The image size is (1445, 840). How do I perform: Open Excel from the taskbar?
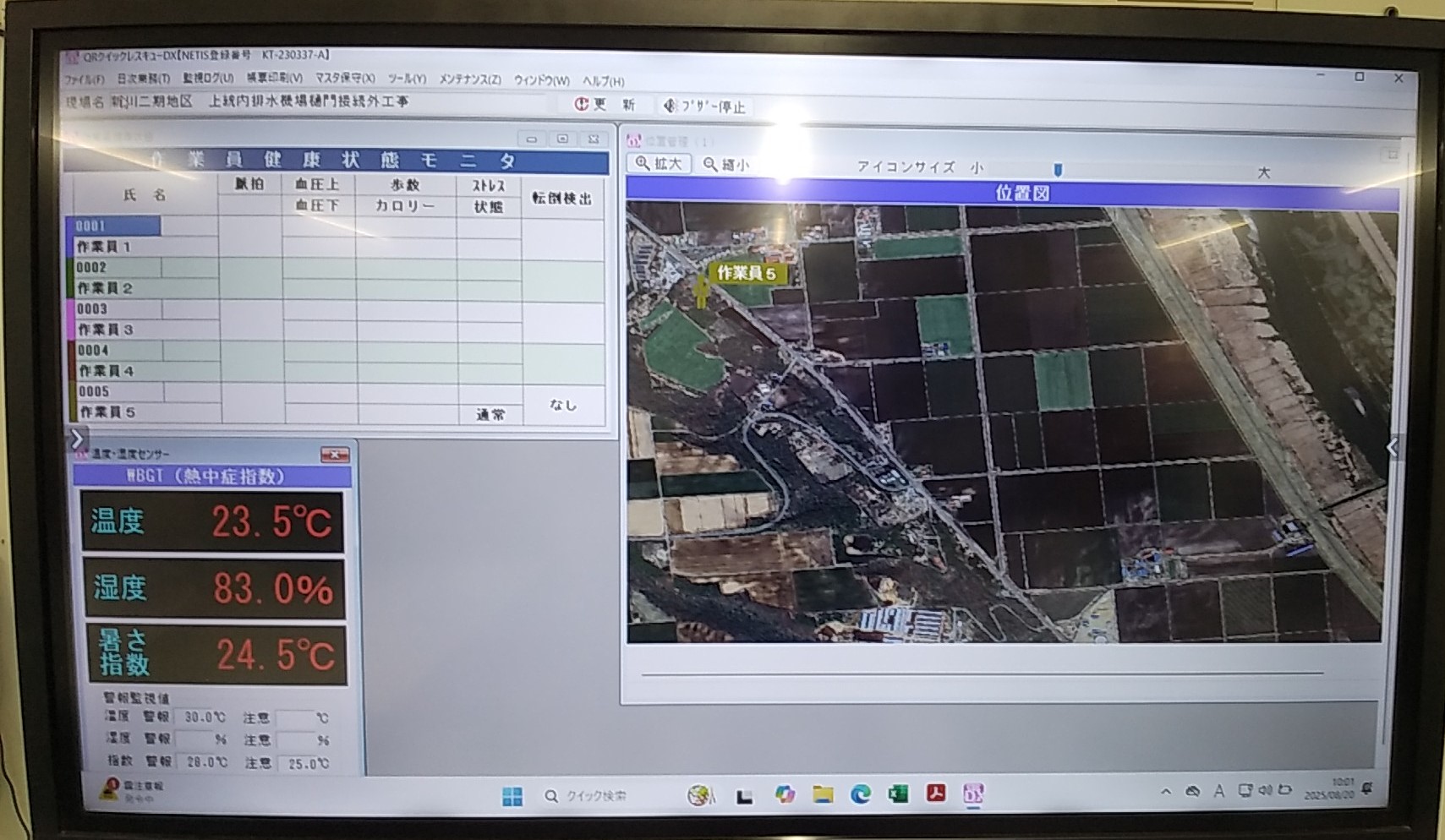pyautogui.click(x=898, y=794)
